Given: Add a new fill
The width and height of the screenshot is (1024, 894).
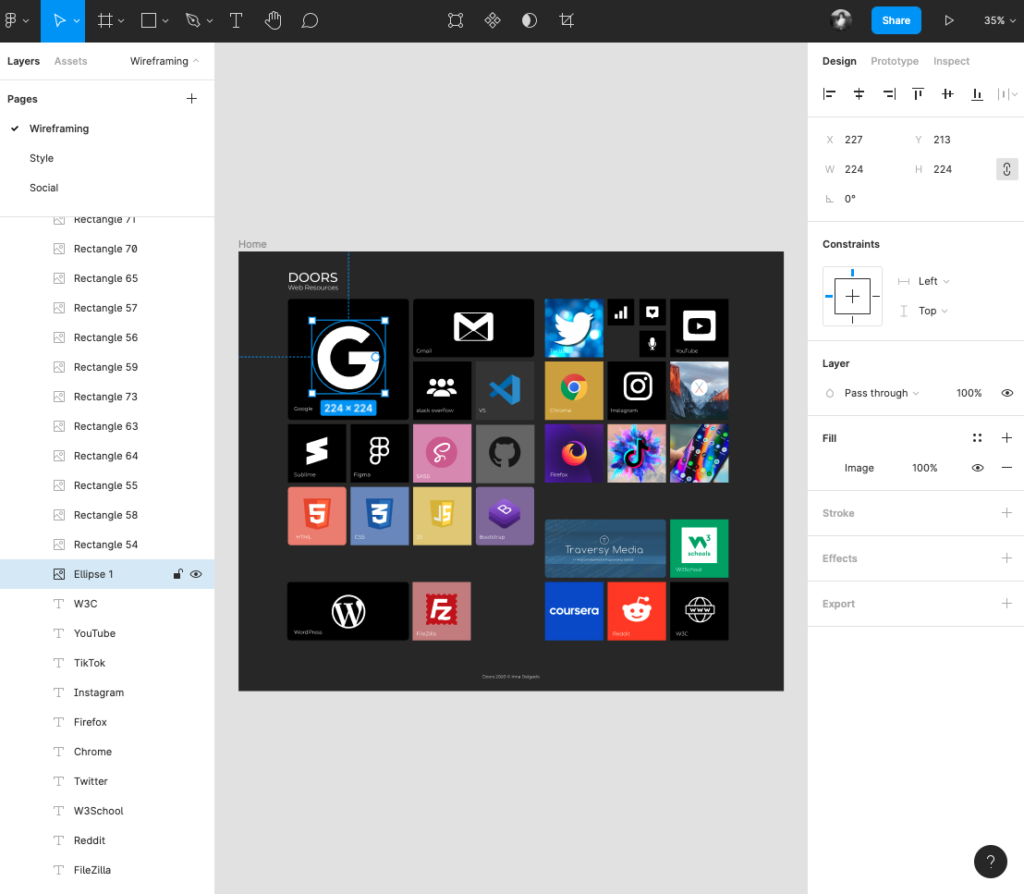Looking at the screenshot, I should click(x=1006, y=438).
